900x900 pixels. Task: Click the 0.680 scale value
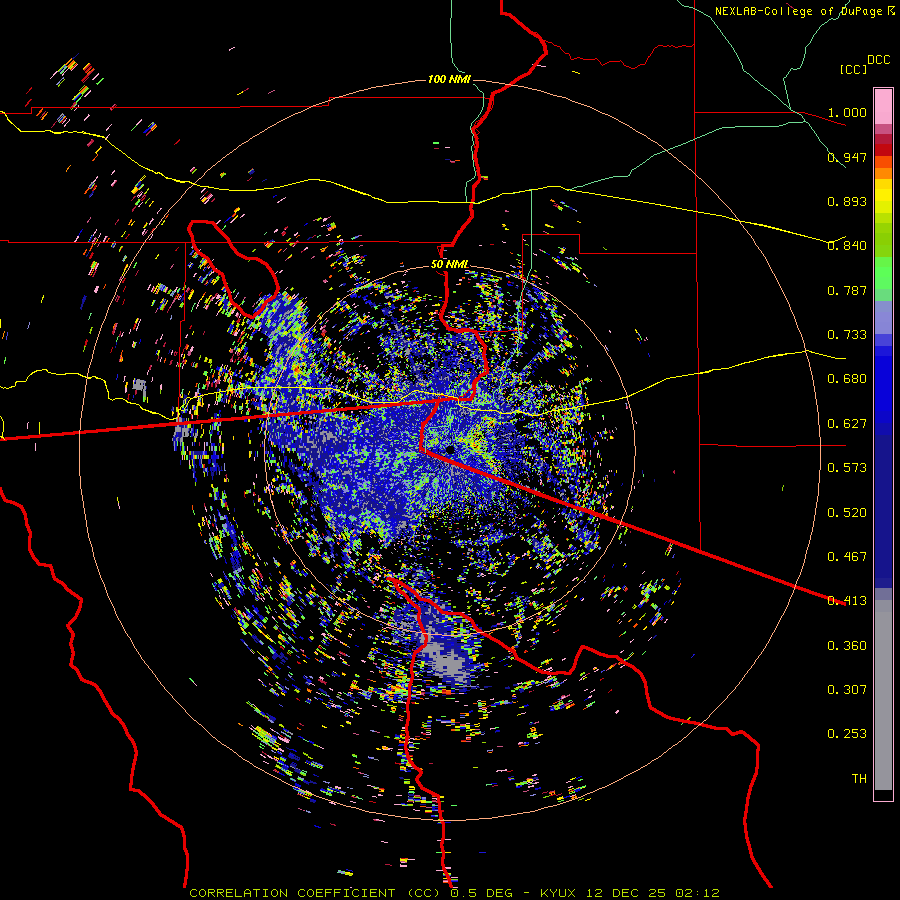[x=847, y=379]
